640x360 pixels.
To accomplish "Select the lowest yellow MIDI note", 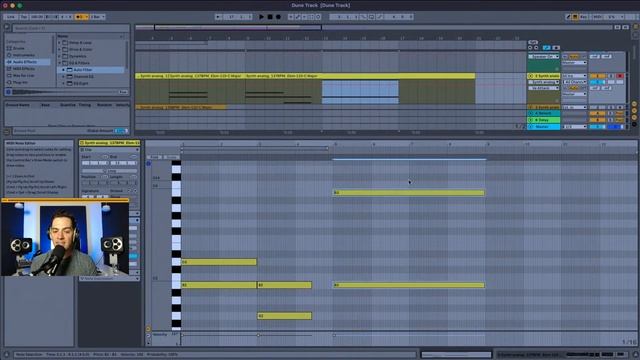I will [x=284, y=316].
